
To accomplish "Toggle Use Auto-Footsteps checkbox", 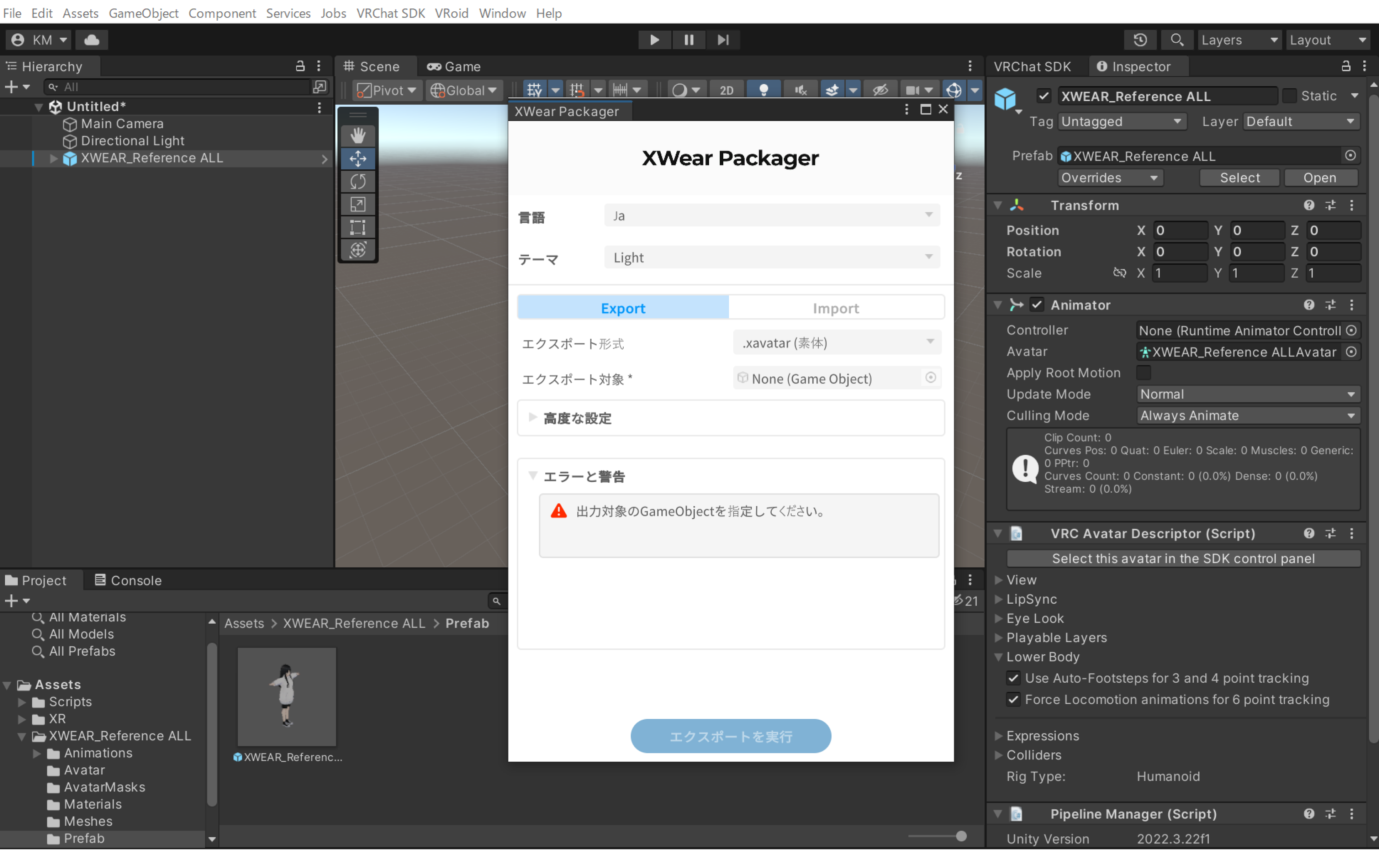I will click(x=1013, y=678).
